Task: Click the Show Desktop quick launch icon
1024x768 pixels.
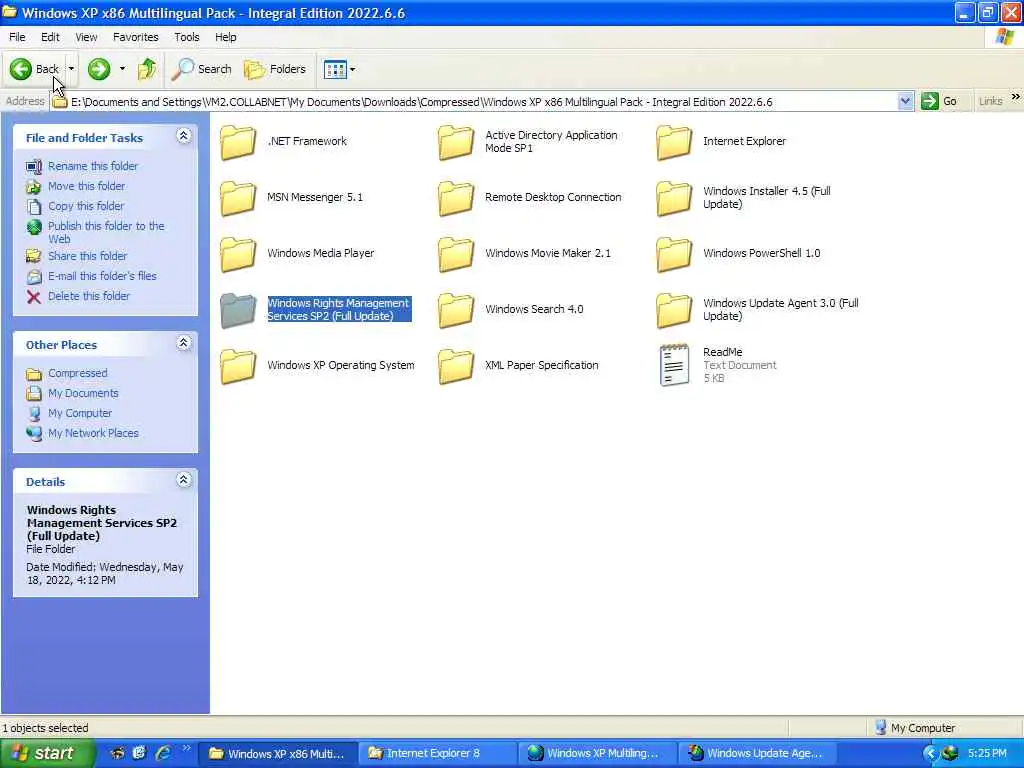Action: point(139,753)
